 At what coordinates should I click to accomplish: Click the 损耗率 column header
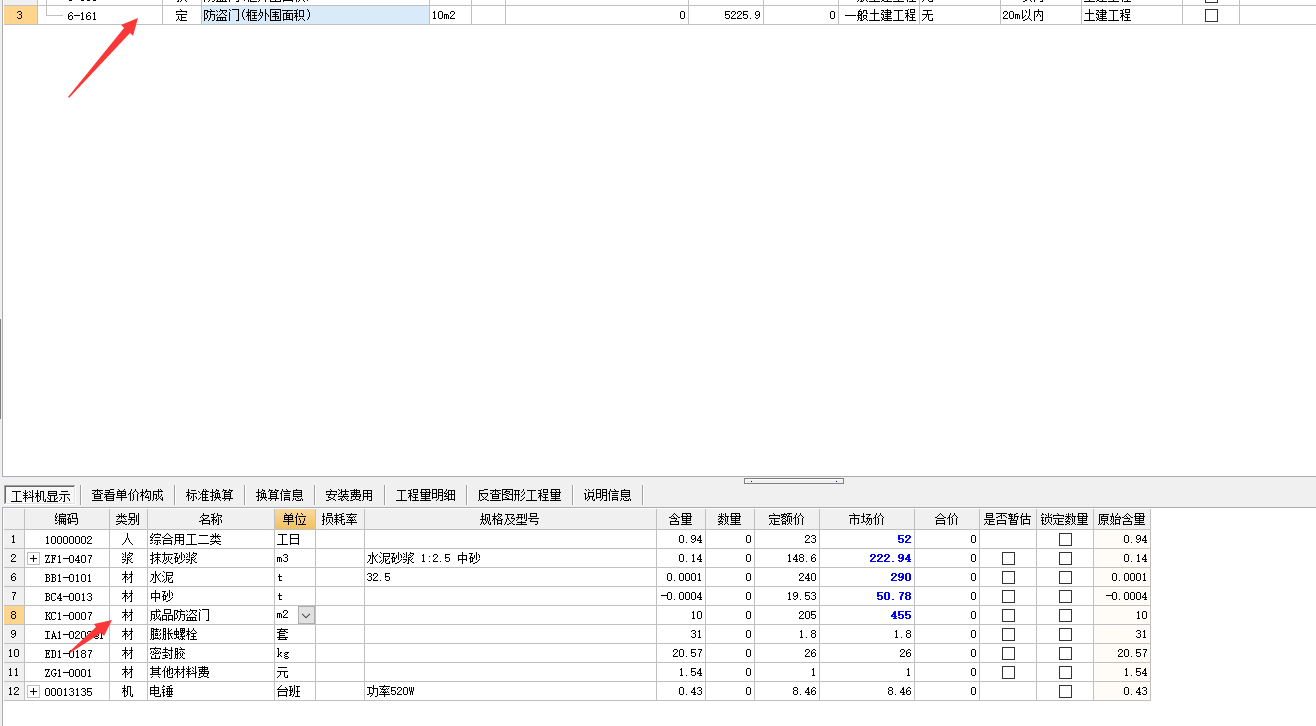340,520
